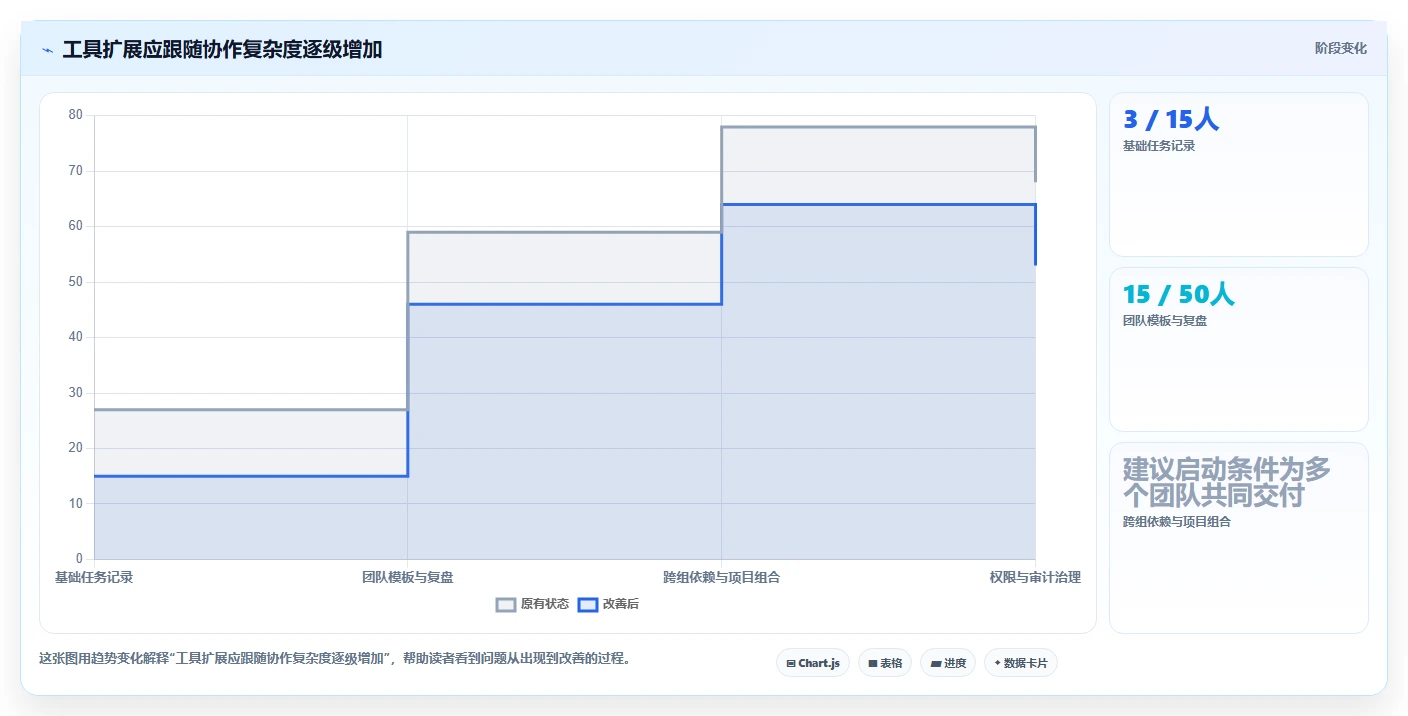Click the title 工具扩展应跟随协作复杂度逐级增加
Image resolution: width=1408 pixels, height=716 pixels.
coord(222,50)
